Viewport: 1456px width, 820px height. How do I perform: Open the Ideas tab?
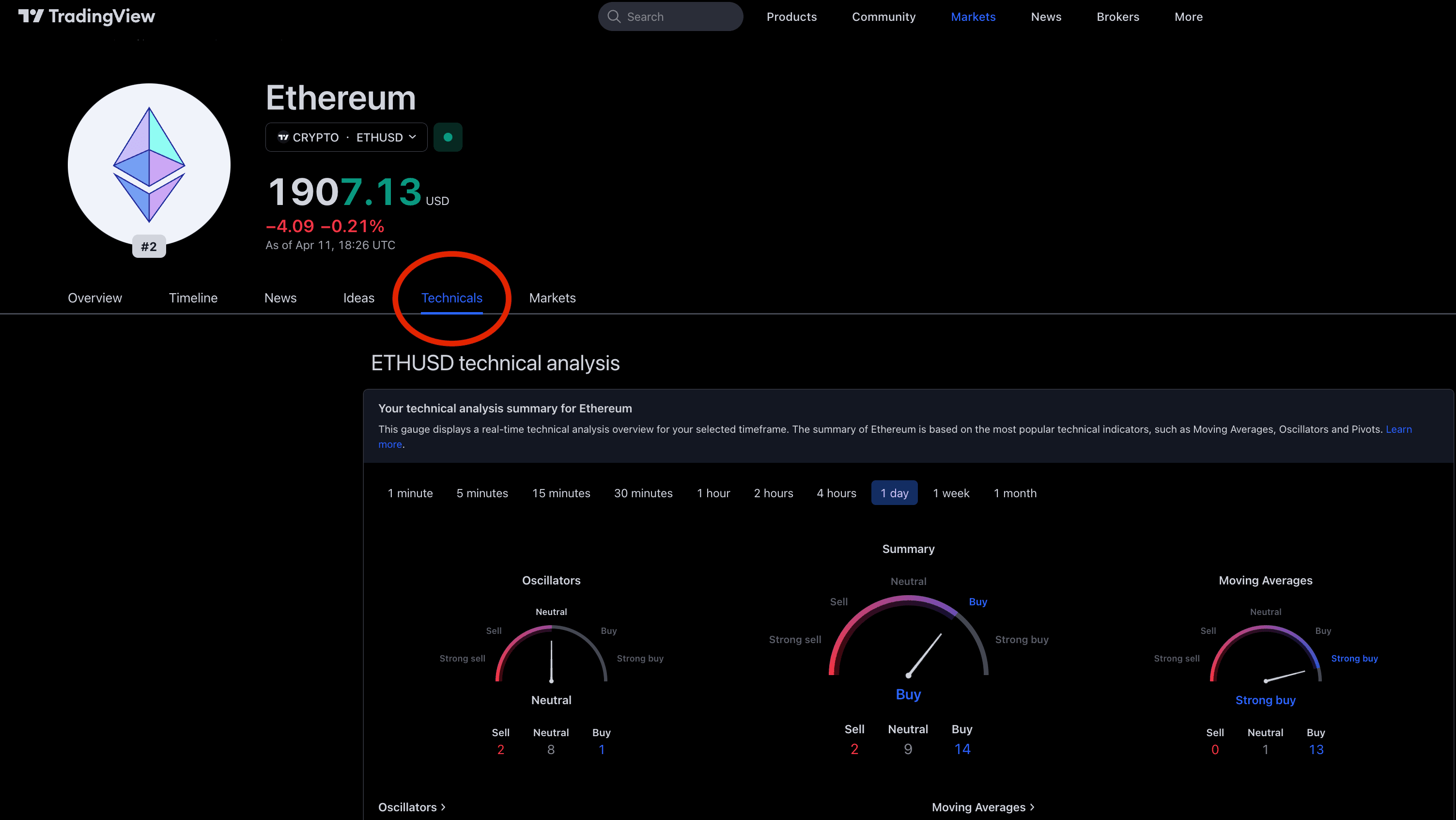358,298
